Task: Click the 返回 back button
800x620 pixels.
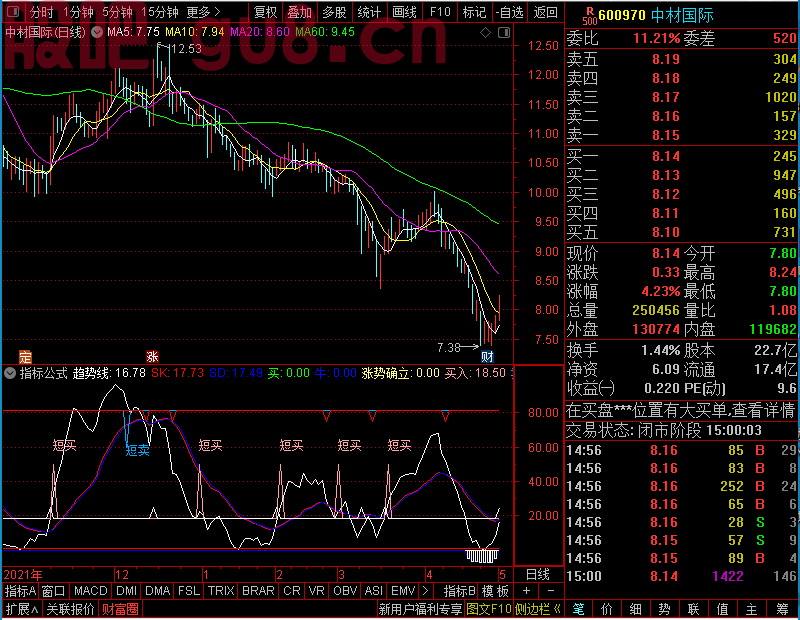Action: point(545,12)
